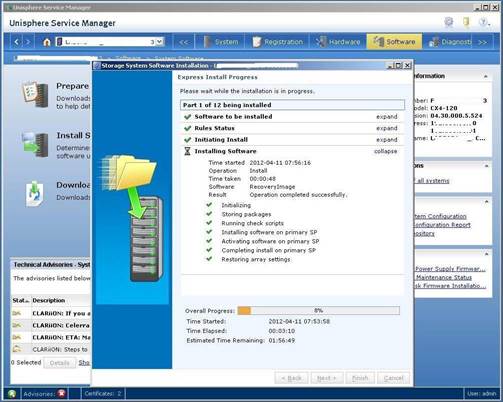Click the advisory Details button
Viewport: 503px width, 402px height.
point(59,363)
